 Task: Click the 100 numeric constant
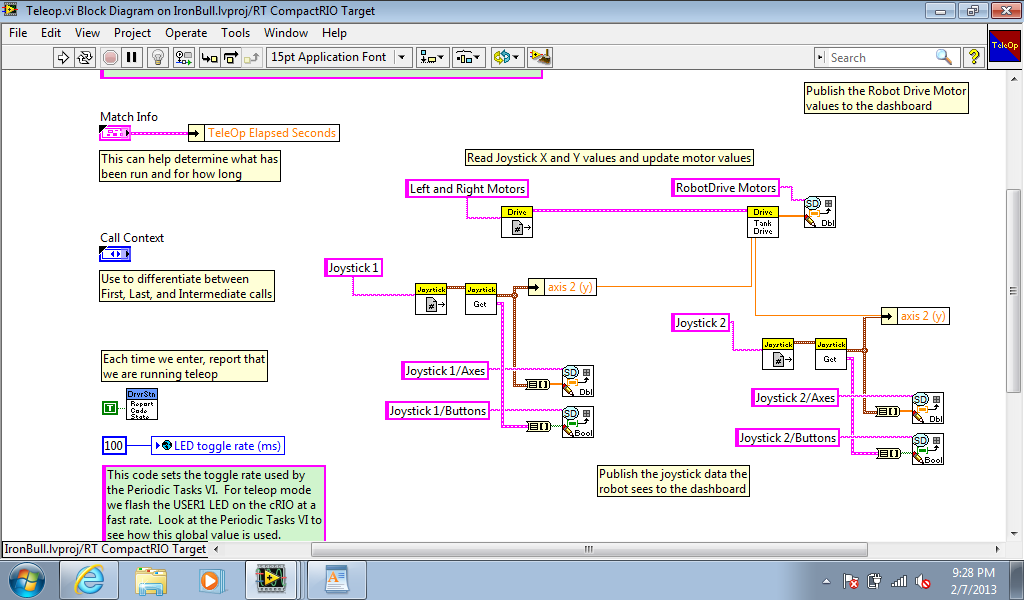pos(114,446)
